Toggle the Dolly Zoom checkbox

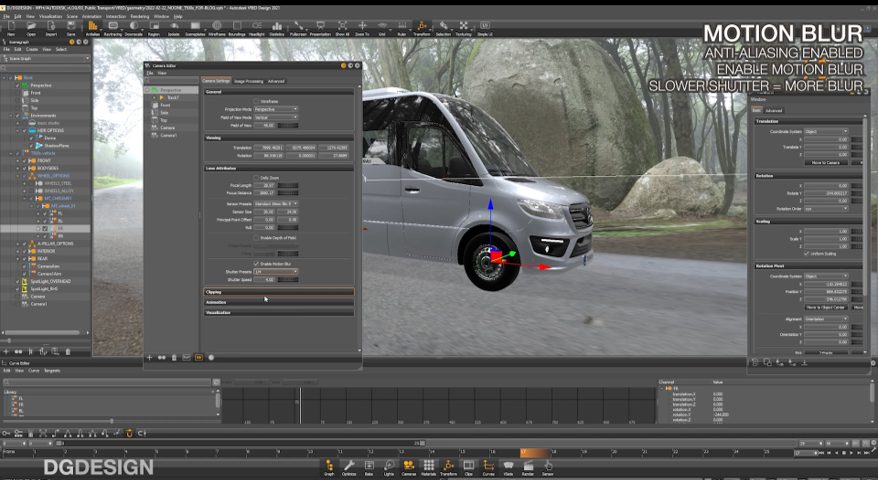point(256,177)
